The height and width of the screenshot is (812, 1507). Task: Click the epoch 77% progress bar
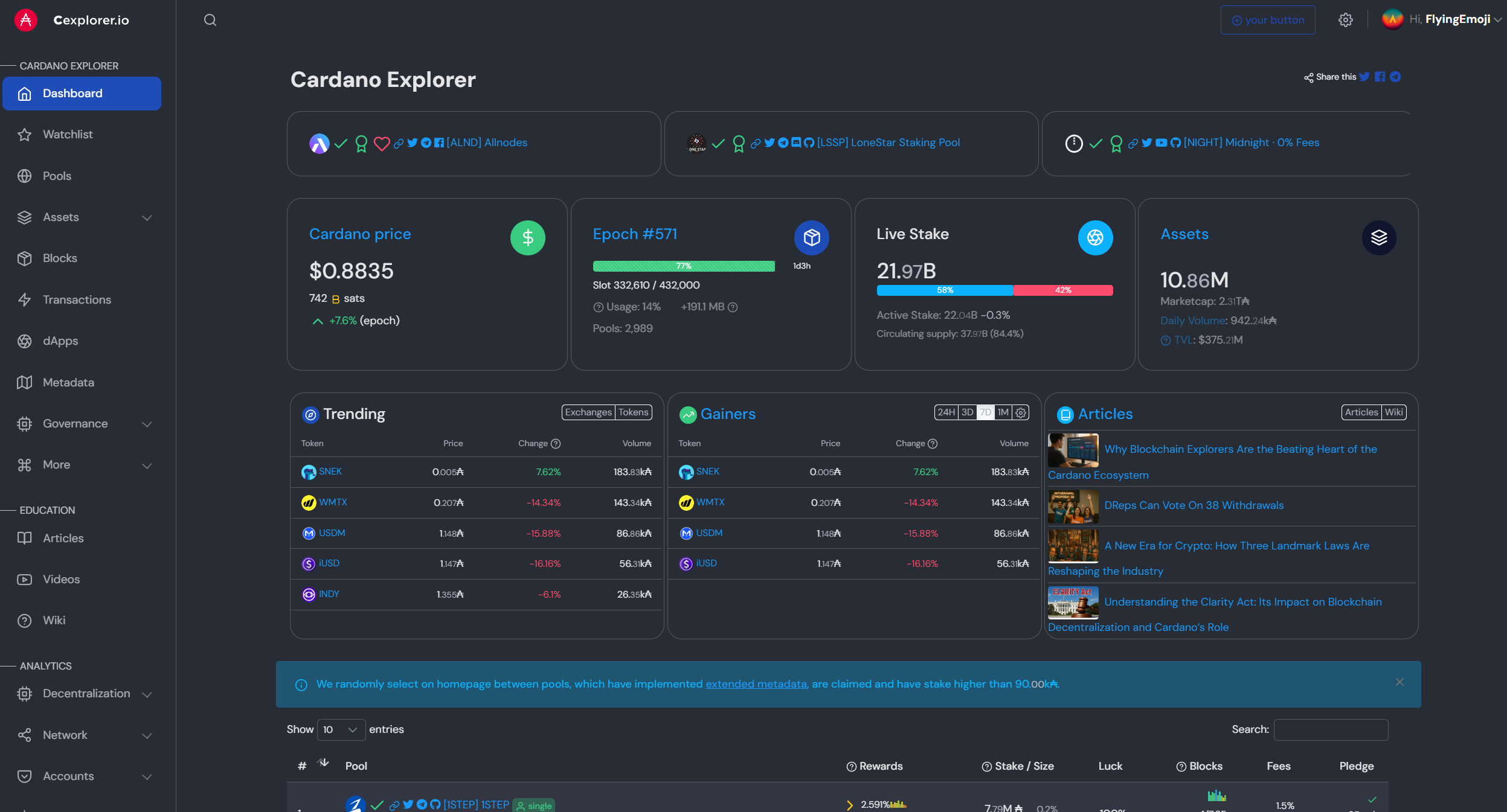pyautogui.click(x=683, y=266)
